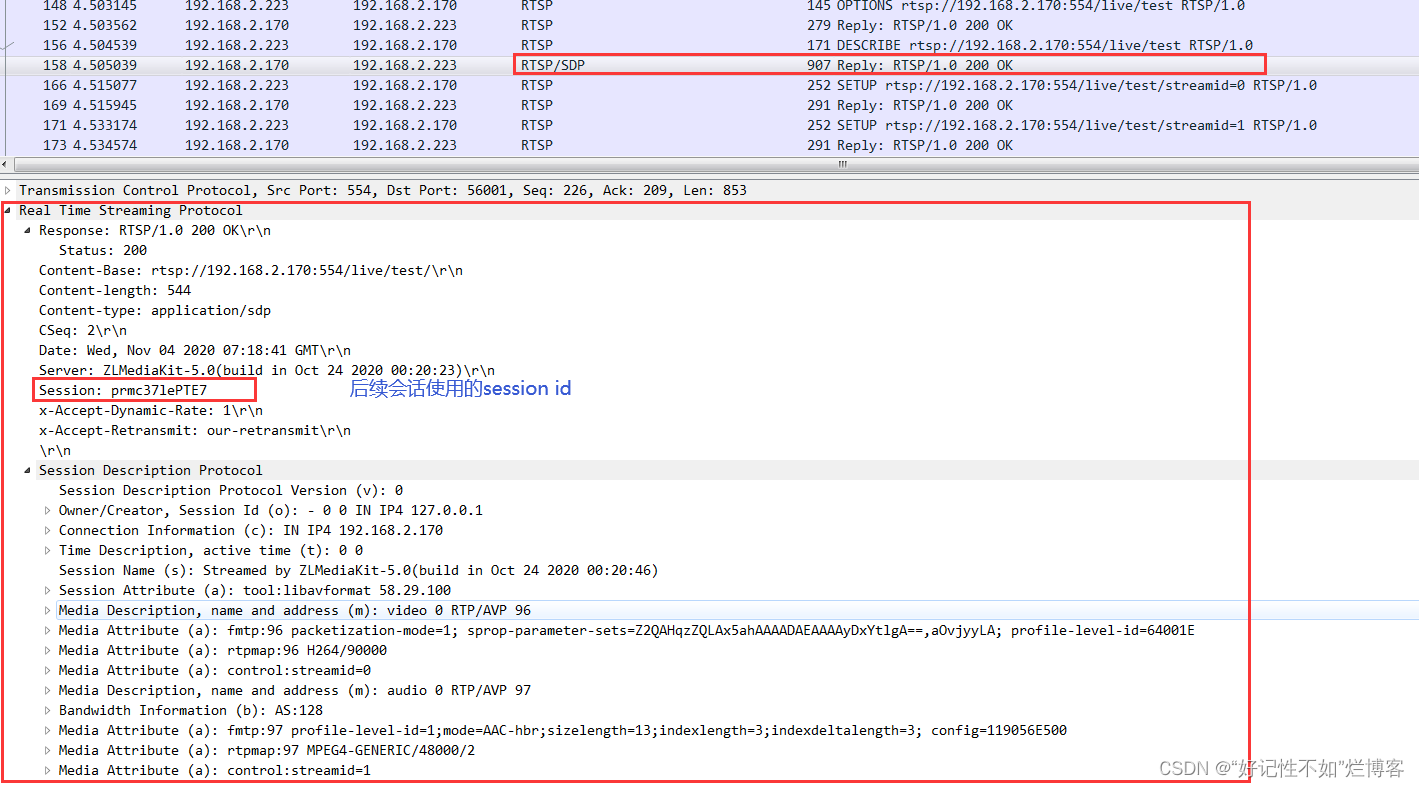Select Session: prmc37lePTE7 line
This screenshot has height=788, width=1419.
[x=123, y=390]
